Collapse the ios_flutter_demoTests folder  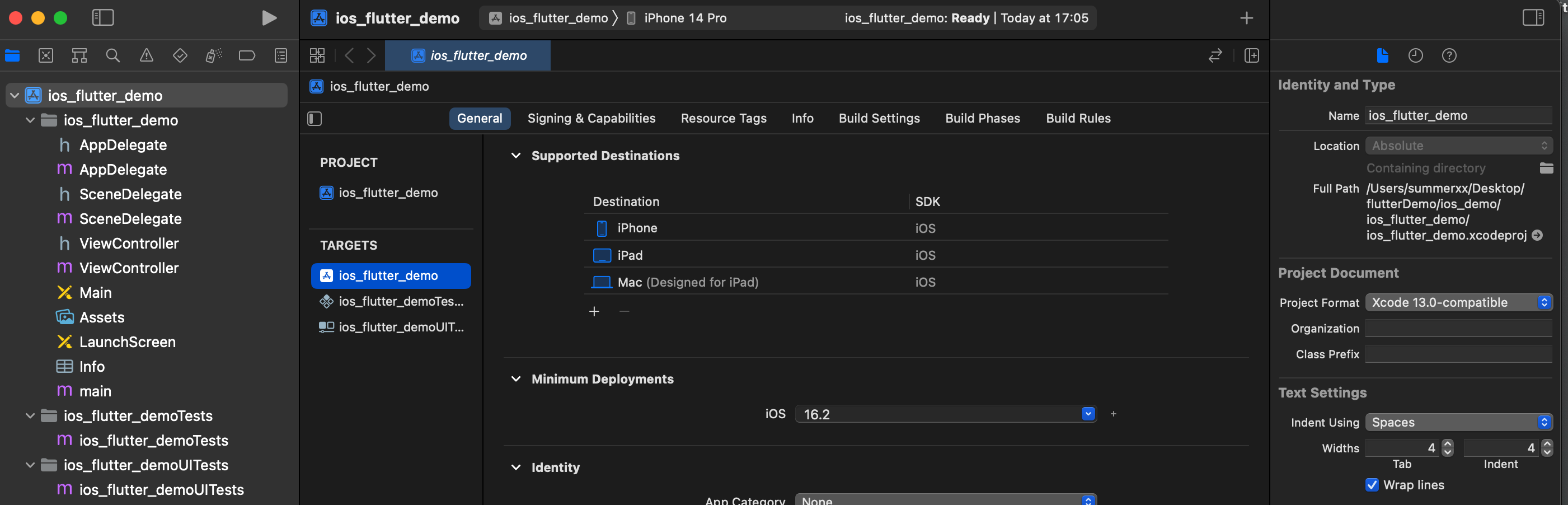pos(30,415)
